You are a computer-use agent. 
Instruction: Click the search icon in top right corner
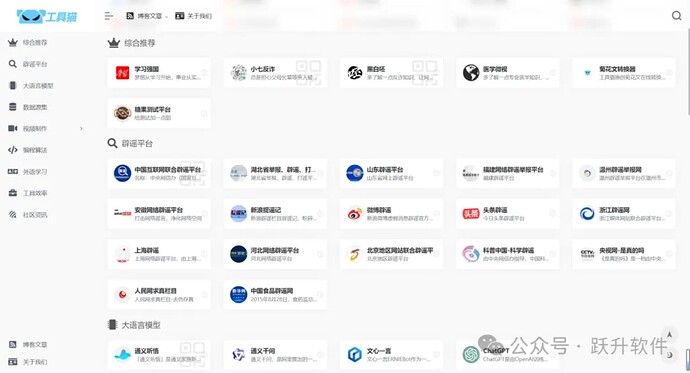point(676,16)
